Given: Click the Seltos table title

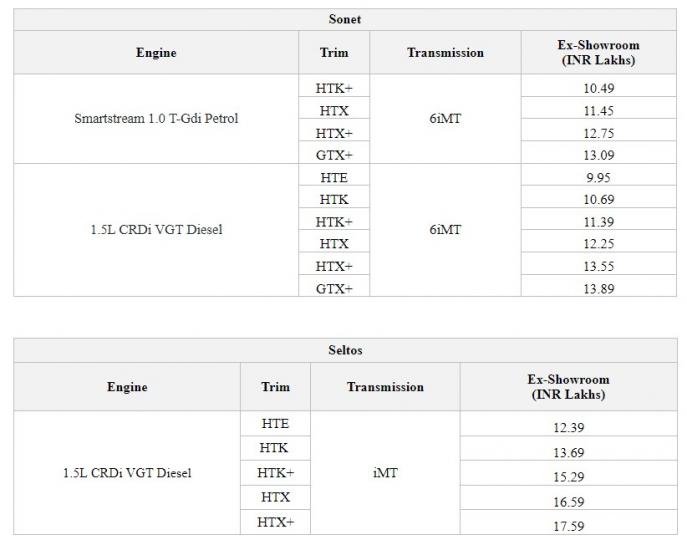Looking at the screenshot, I should point(345,350).
